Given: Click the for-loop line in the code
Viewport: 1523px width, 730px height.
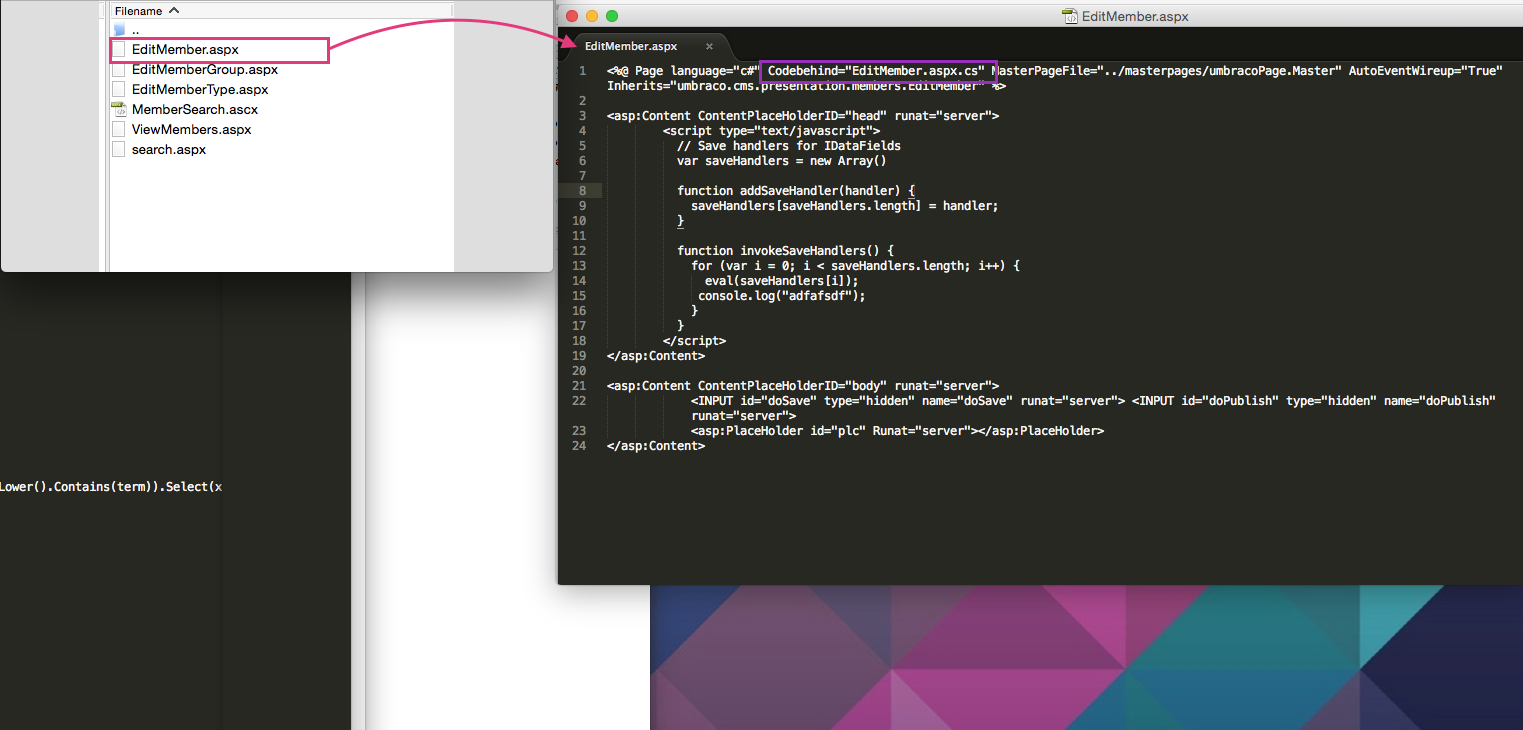Looking at the screenshot, I should (855, 266).
